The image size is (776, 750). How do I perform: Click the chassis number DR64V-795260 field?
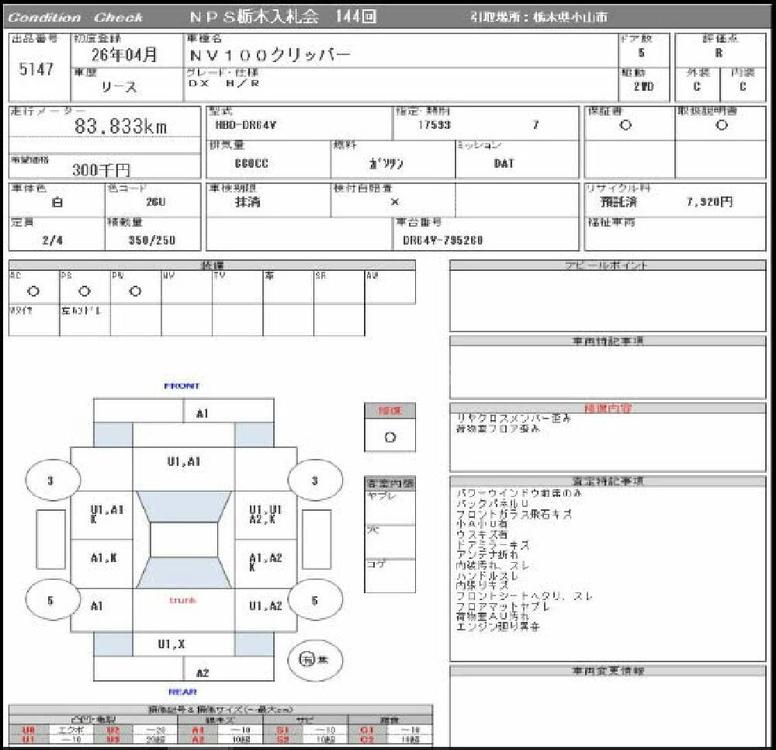(443, 240)
